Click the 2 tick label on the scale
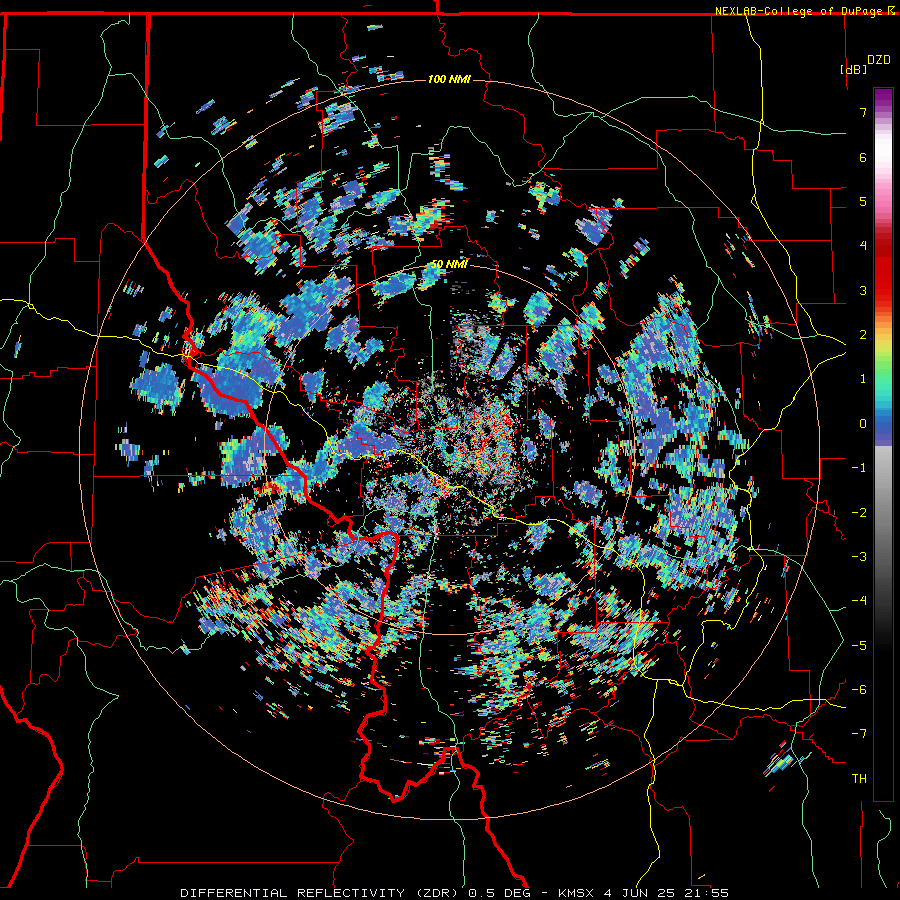 863,335
